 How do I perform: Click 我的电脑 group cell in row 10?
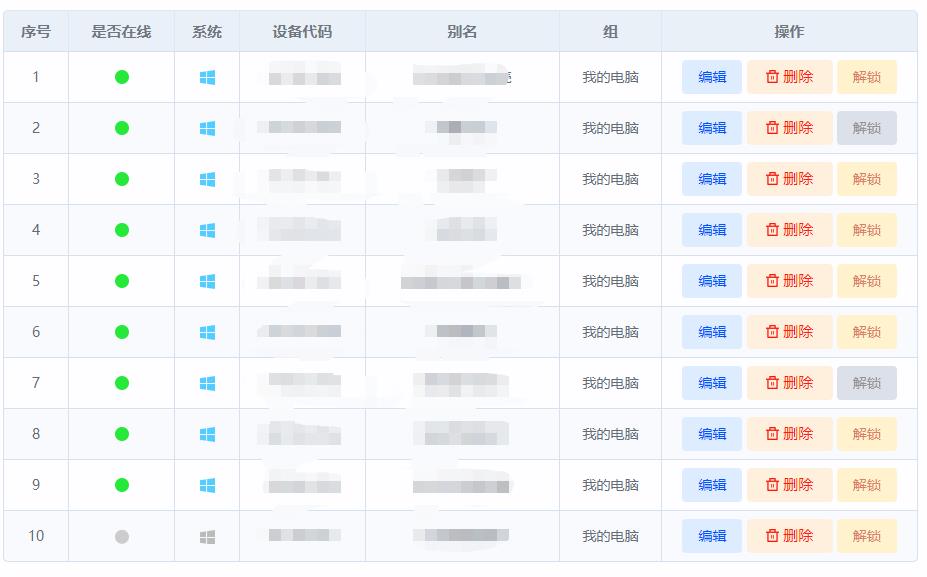610,536
